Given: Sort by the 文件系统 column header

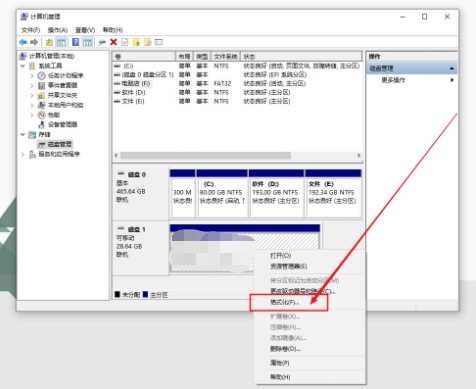Looking at the screenshot, I should (226, 56).
